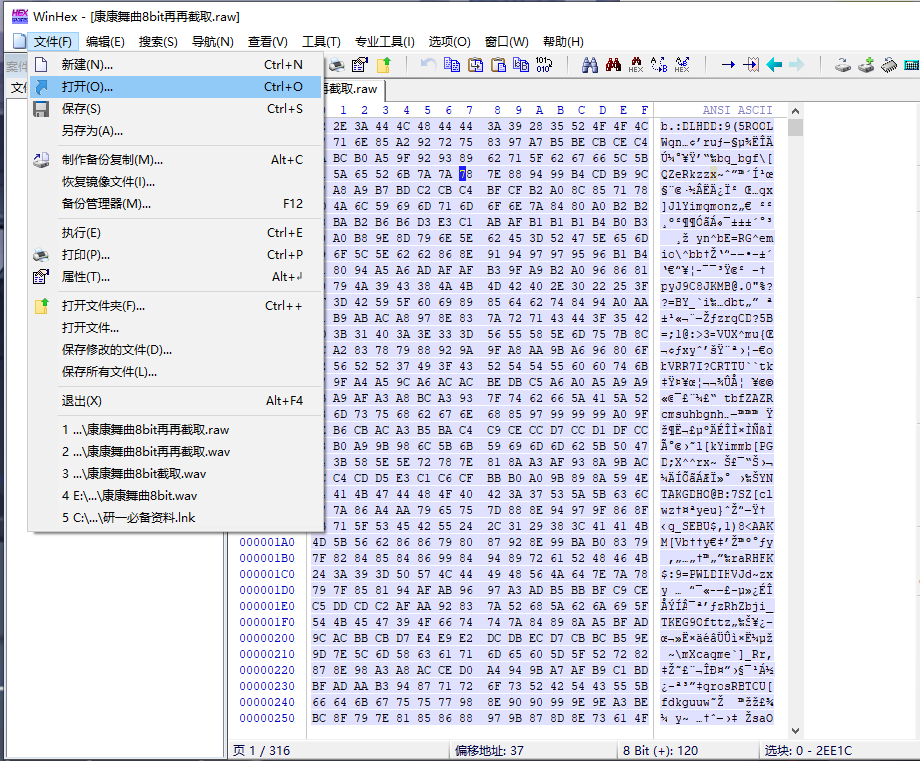Click the Clone Disk toolbar icon

coord(866,65)
